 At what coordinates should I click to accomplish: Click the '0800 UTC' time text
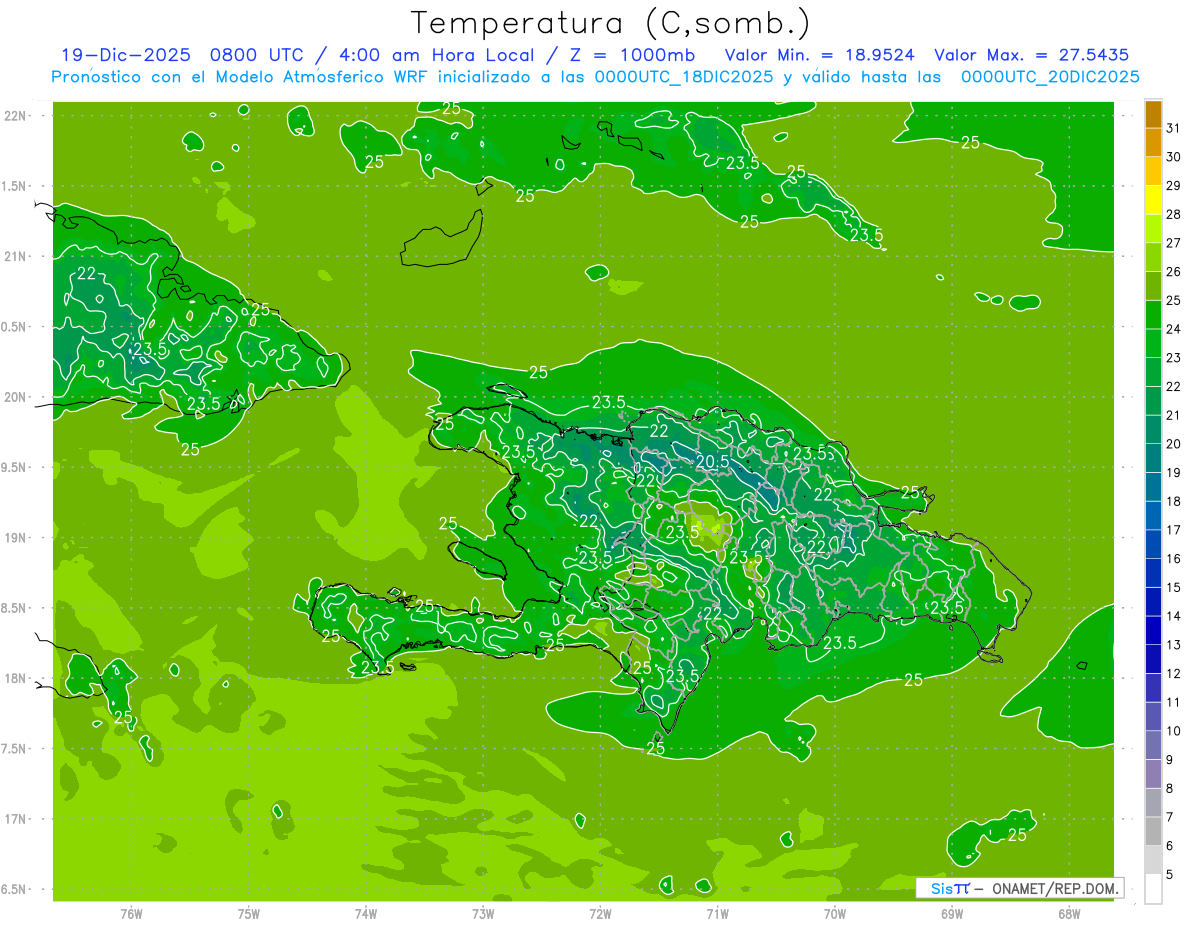pos(257,55)
